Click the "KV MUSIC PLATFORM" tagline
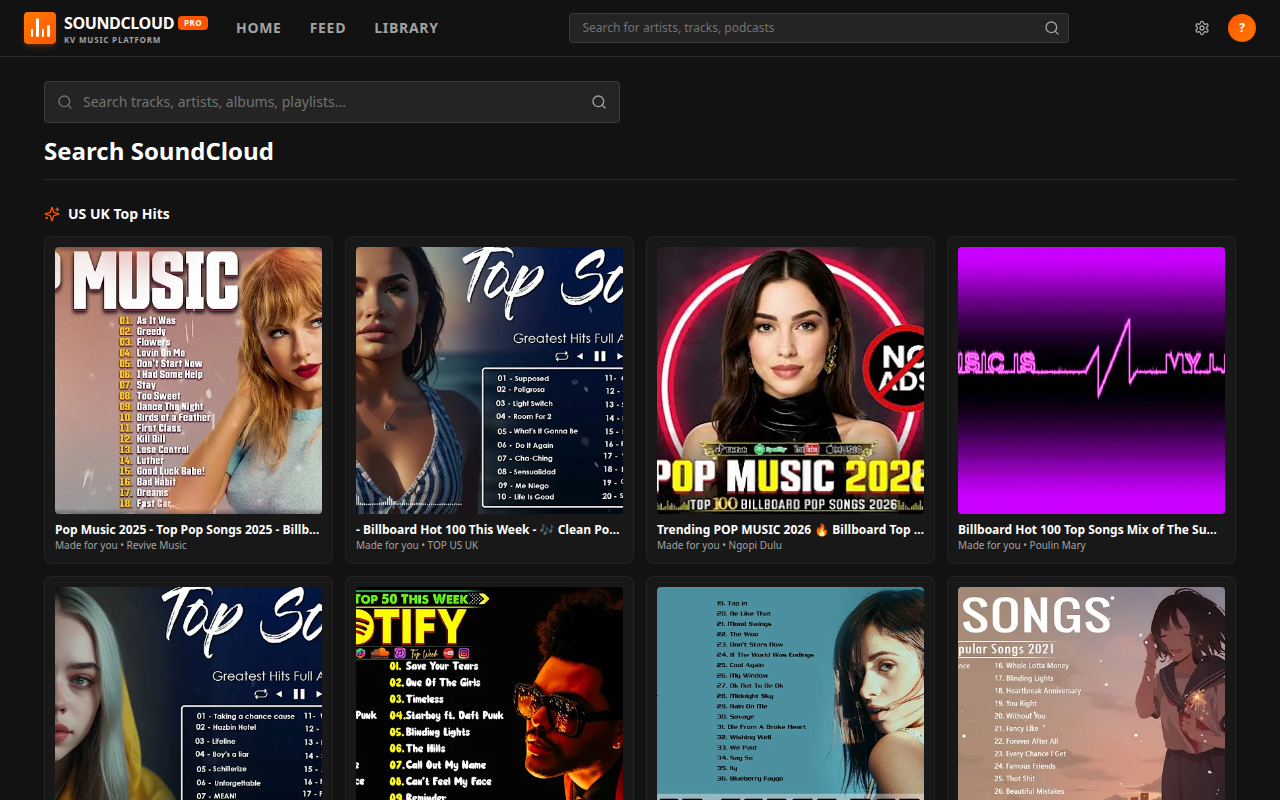Viewport: 1280px width, 800px height. click(x=112, y=40)
